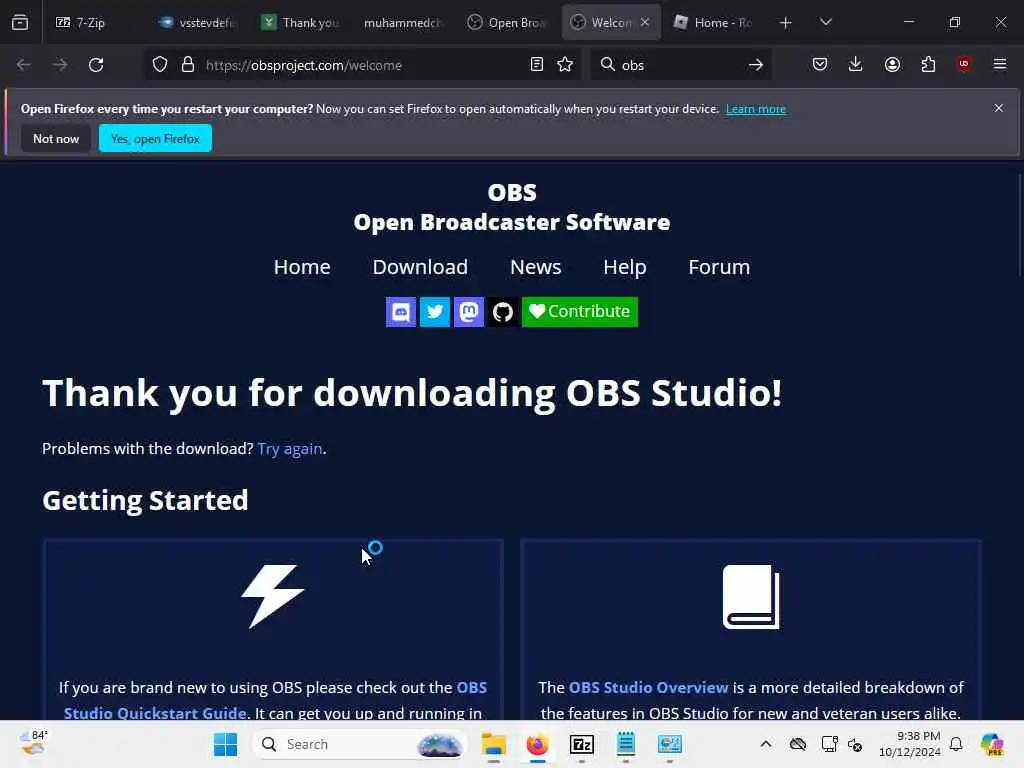1024x768 pixels.
Task: Click the taskbar Search box
Action: click(359, 744)
